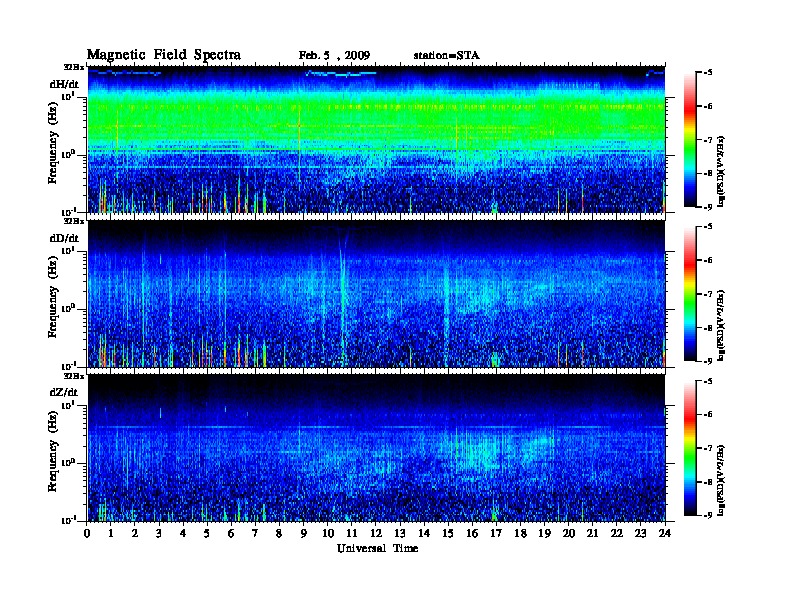The image size is (792, 612).
Task: Click the "2" tick on the Universal Time axis
Action: [135, 534]
